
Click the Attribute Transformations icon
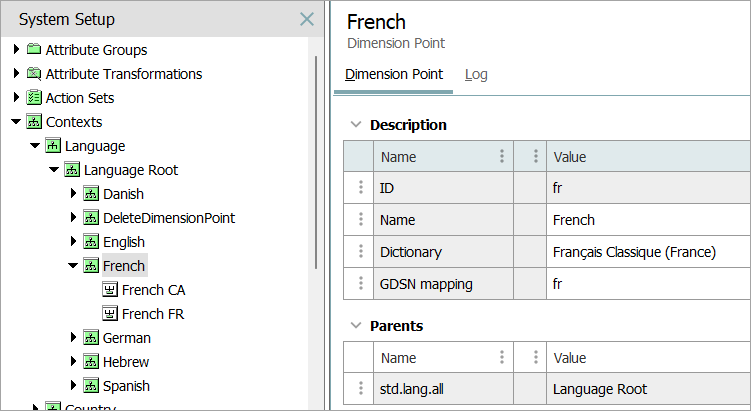pyautogui.click(x=34, y=74)
